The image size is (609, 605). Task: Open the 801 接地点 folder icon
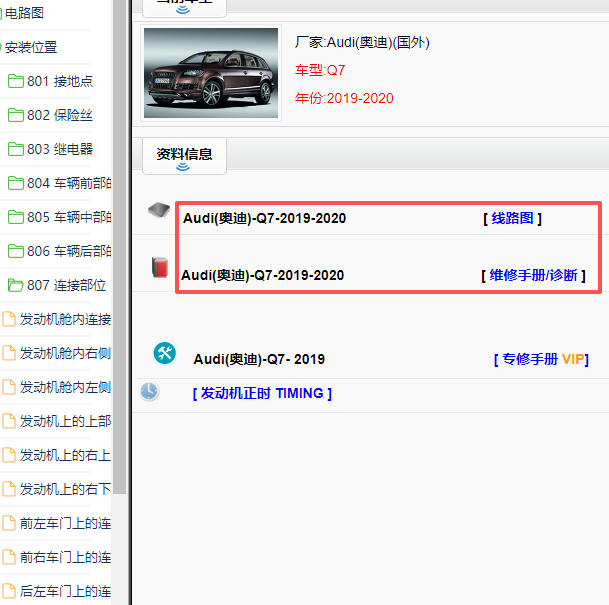(x=16, y=81)
